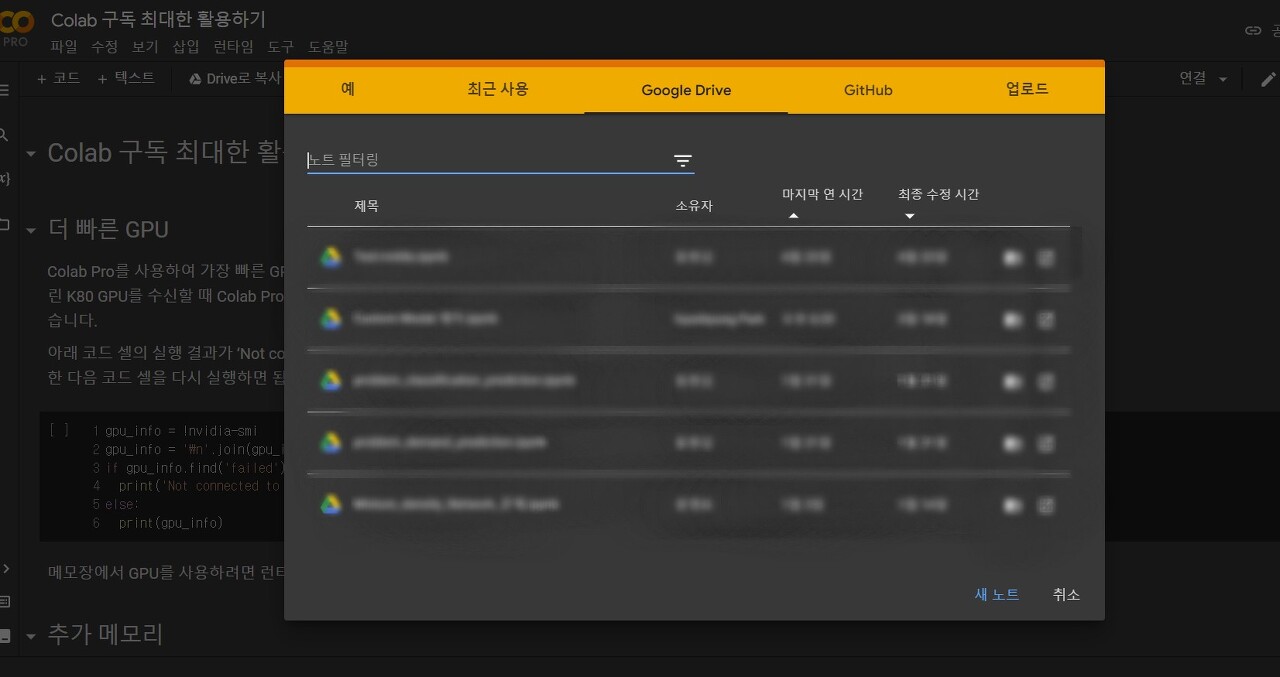The image size is (1280, 677).
Task: Click the 연결 button
Action: [1193, 79]
